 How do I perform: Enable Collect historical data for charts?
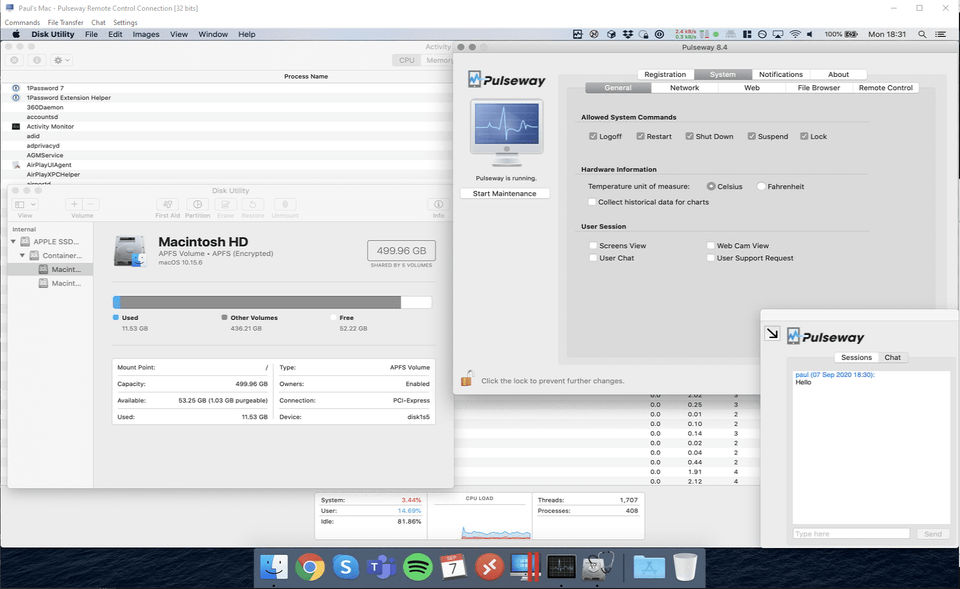click(592, 202)
